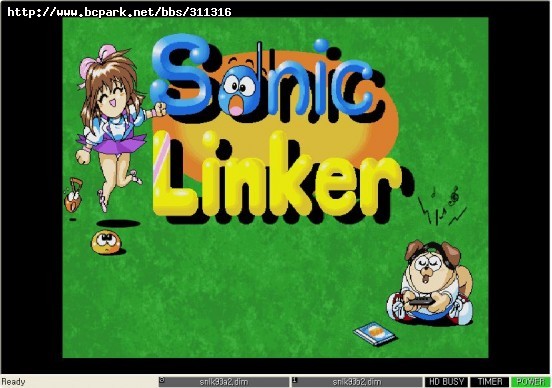The image size is (552, 388).
Task: Click the floppy drive 0 slot snlk33a2.dim
Action: point(224,382)
